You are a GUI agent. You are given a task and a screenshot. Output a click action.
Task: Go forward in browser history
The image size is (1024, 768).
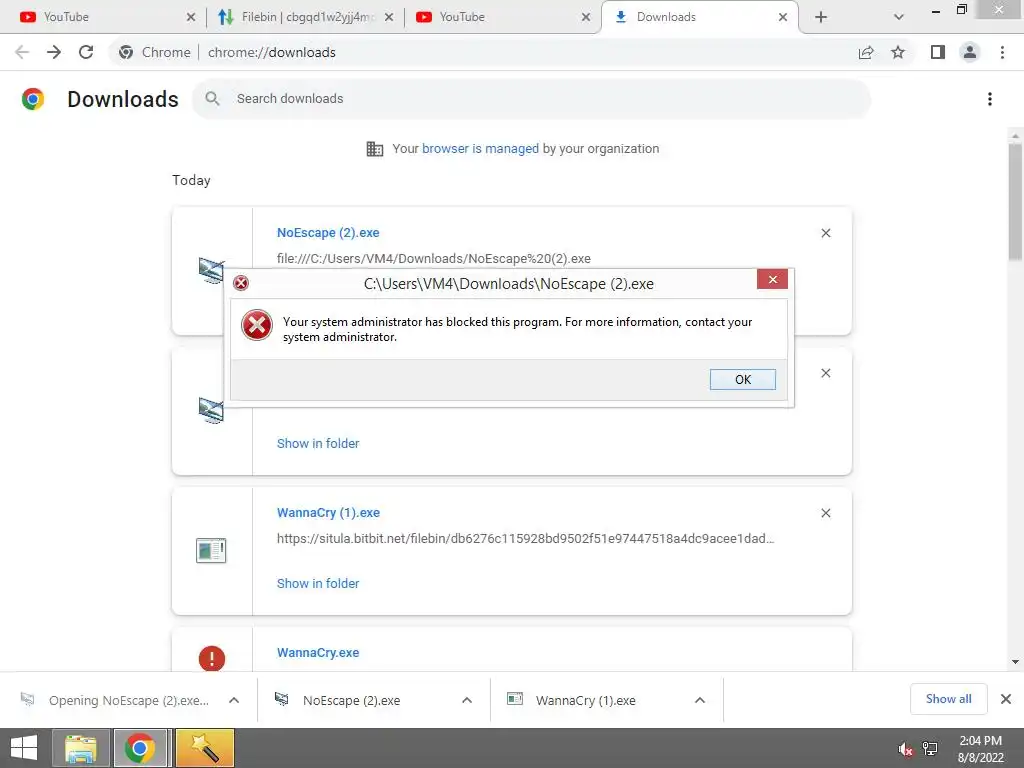[54, 52]
